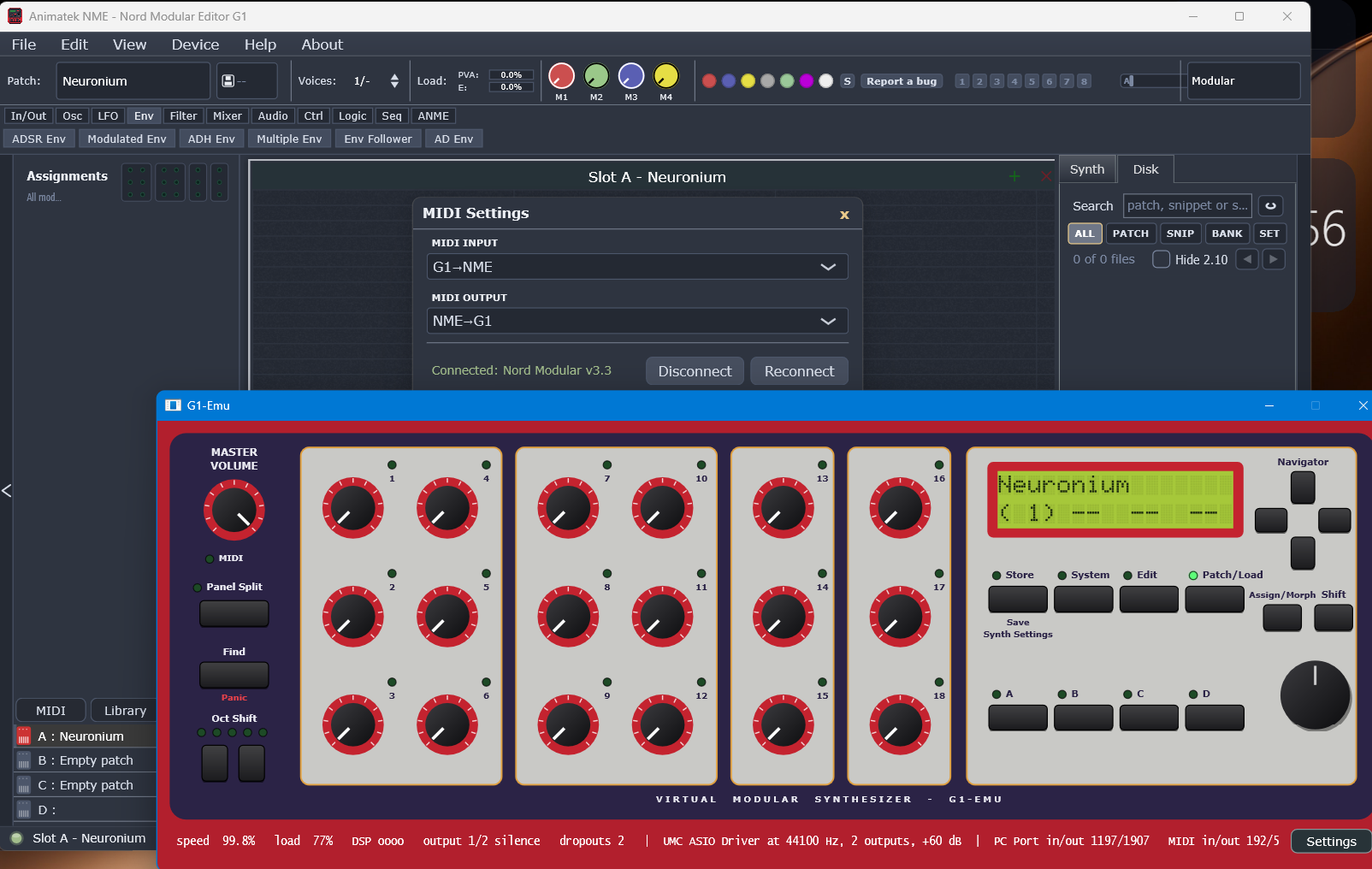Click the patch save disk icon
The height and width of the screenshot is (869, 1372).
(x=228, y=80)
